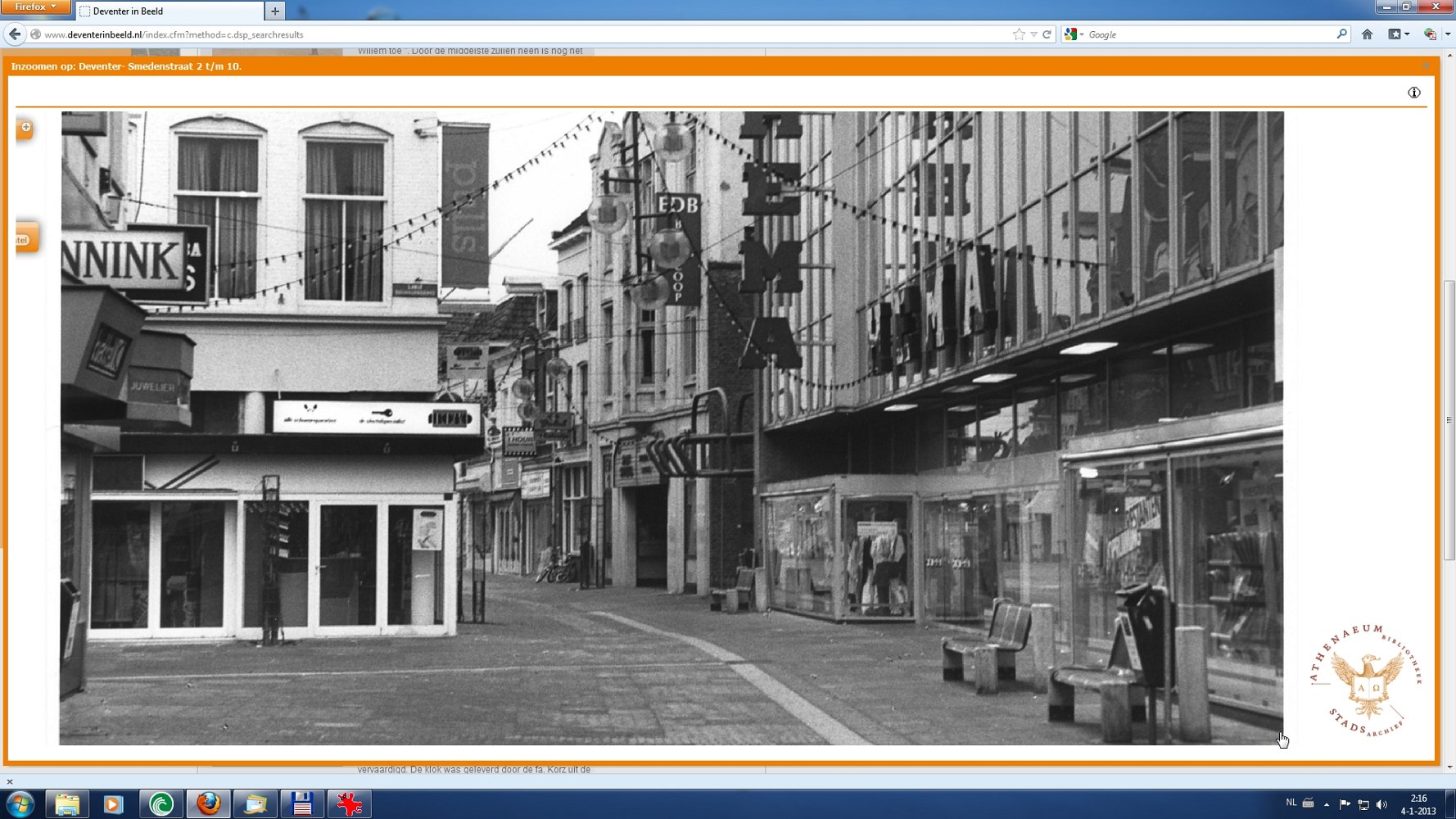The height and width of the screenshot is (819, 1456).
Task: Click the clock showing 2:16
Action: coord(1418,804)
